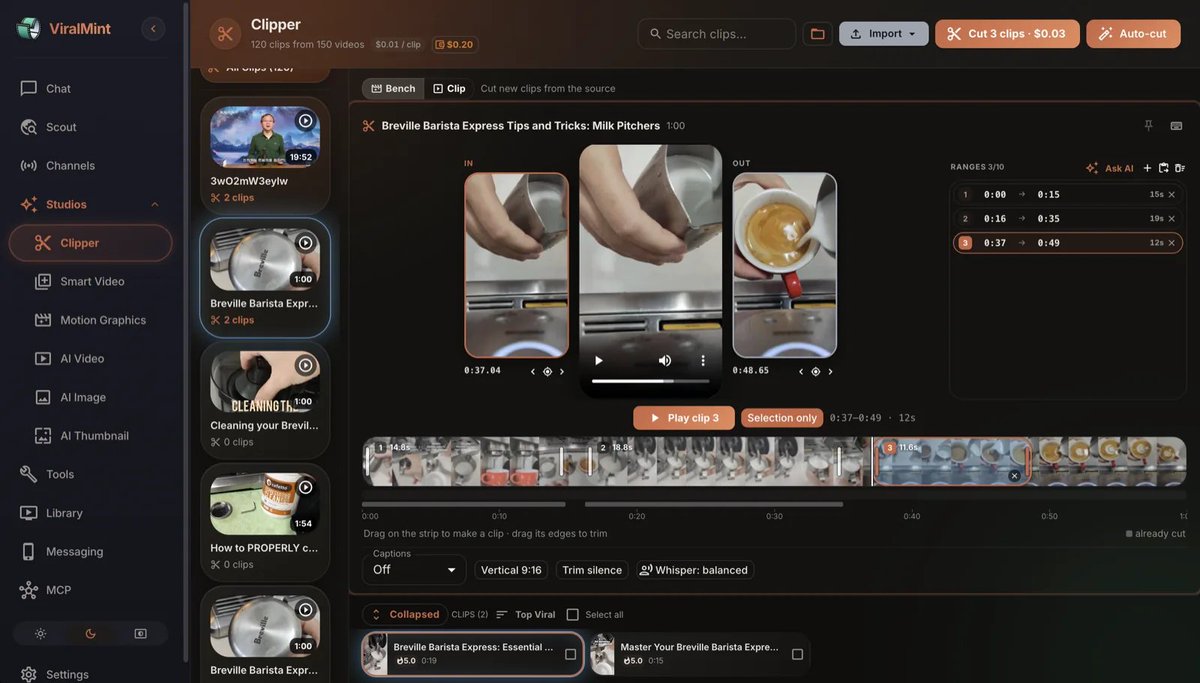The image size is (1200, 683).
Task: Open the Smart Video studio
Action: [92, 281]
